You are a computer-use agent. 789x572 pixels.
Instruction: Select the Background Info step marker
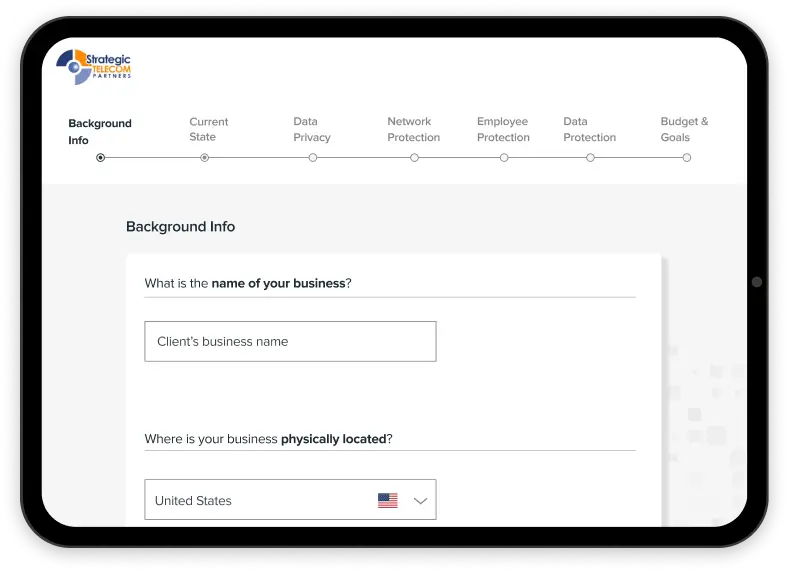(x=100, y=157)
